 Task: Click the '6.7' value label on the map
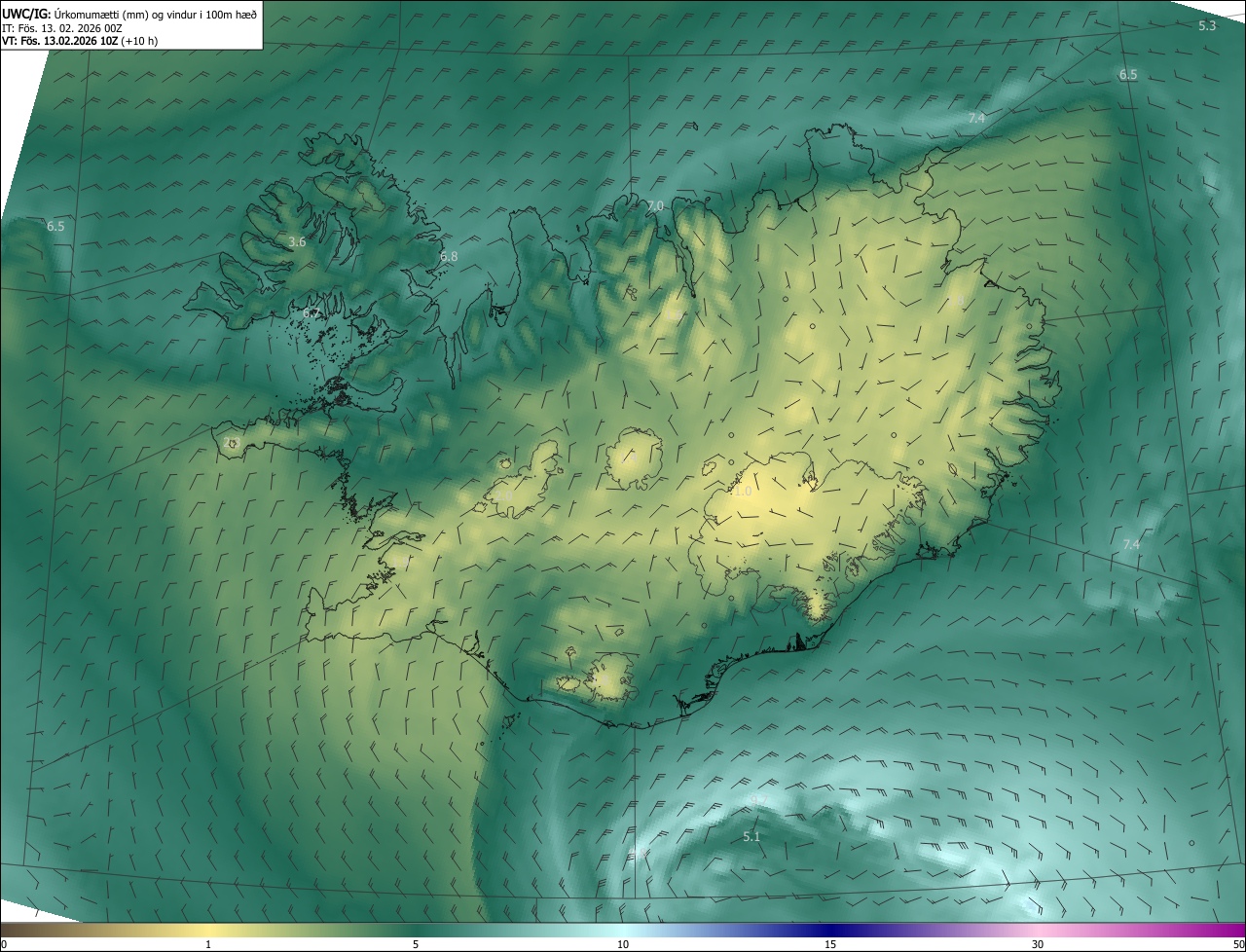[x=311, y=313]
